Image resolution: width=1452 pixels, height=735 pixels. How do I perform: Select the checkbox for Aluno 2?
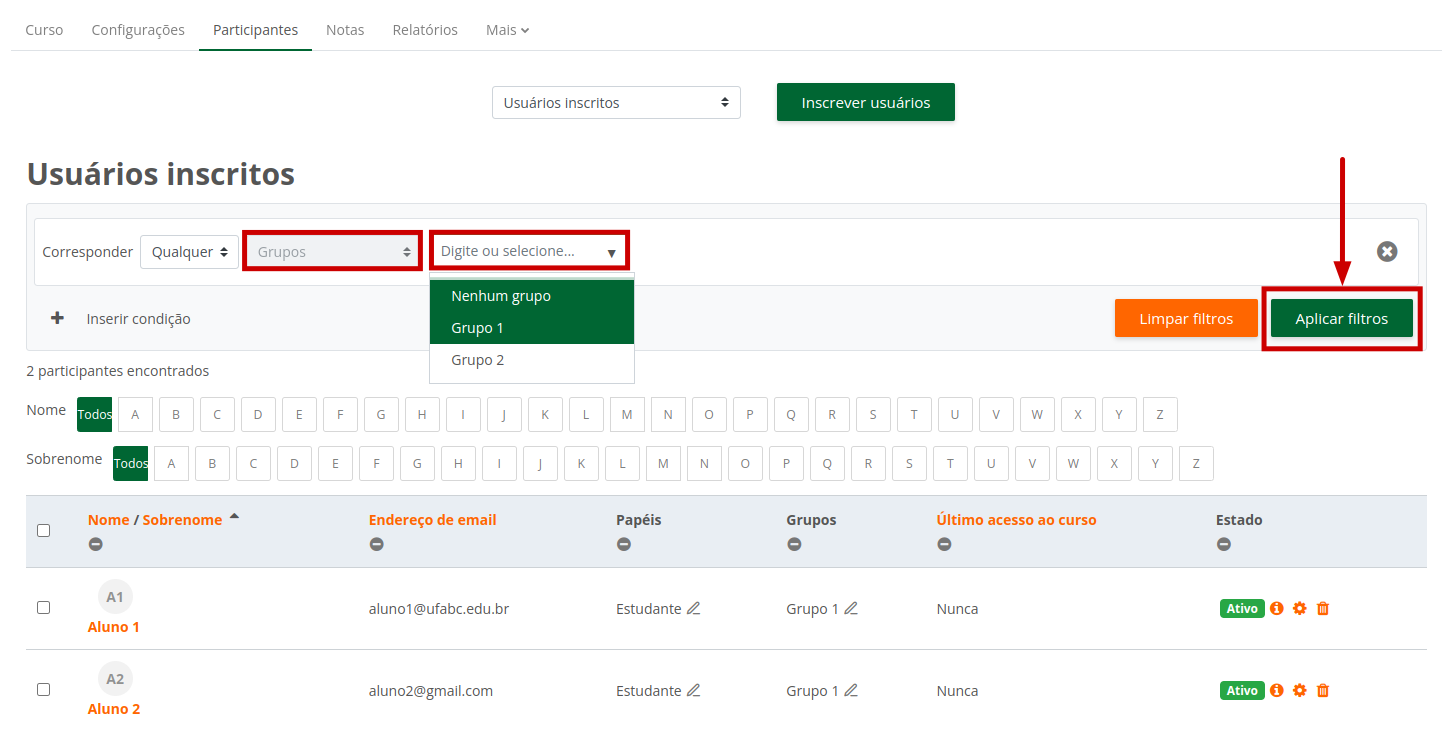coord(43,689)
